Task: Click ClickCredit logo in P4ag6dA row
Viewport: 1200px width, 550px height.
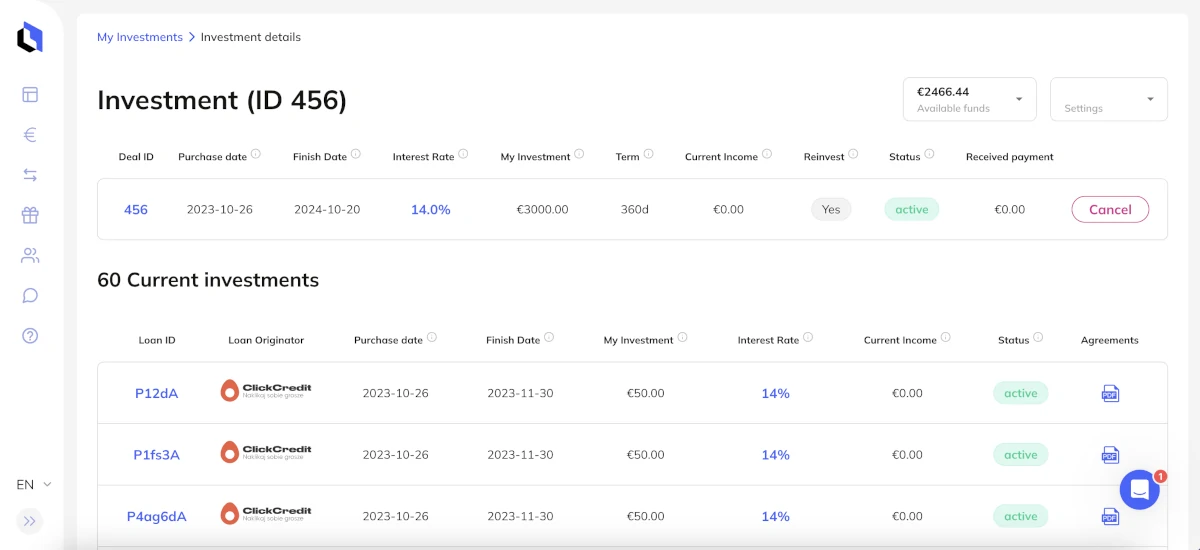Action: pyautogui.click(x=266, y=515)
